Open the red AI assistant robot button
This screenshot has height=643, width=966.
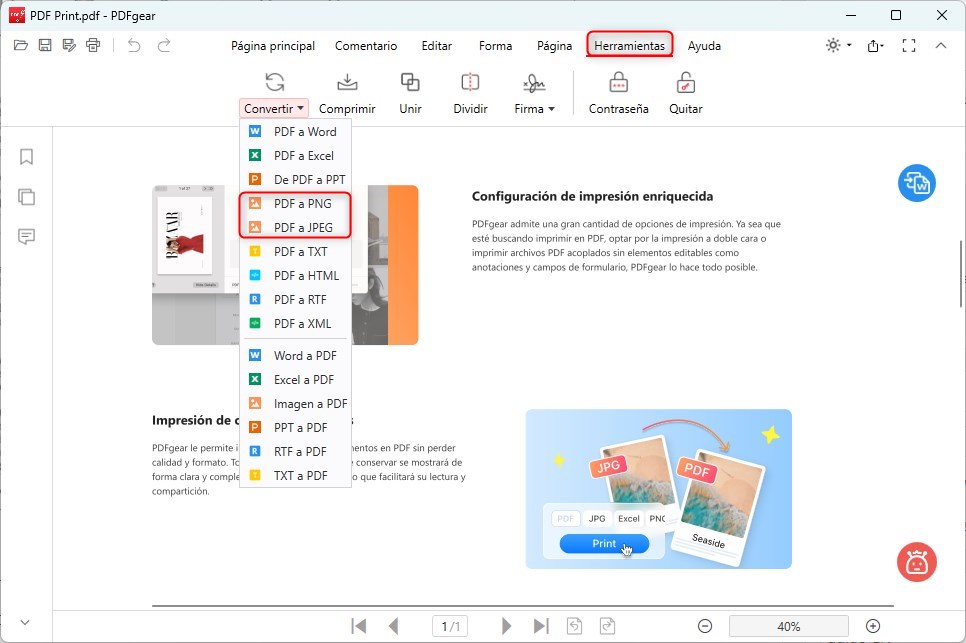(917, 562)
